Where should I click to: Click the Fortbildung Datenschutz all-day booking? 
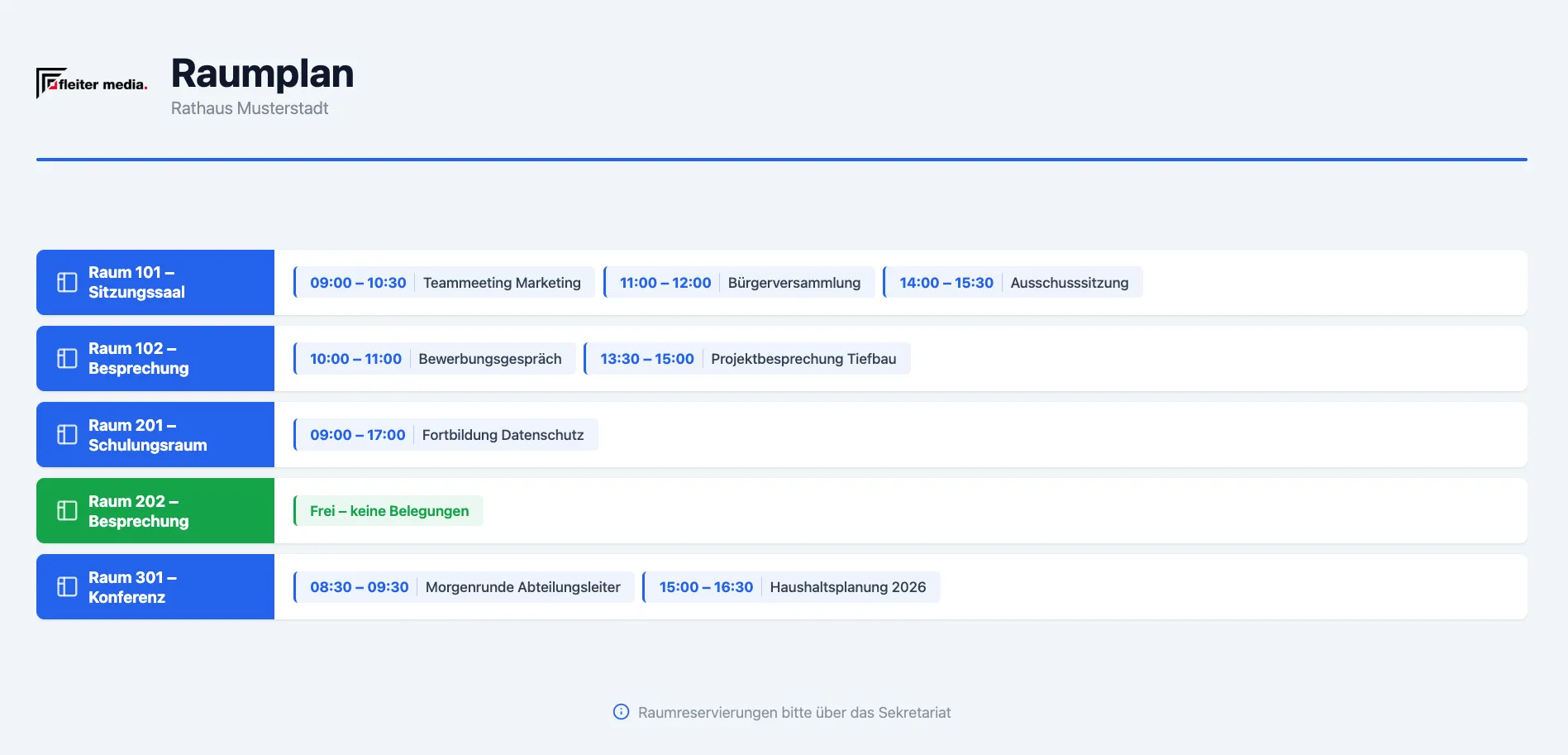tap(446, 435)
